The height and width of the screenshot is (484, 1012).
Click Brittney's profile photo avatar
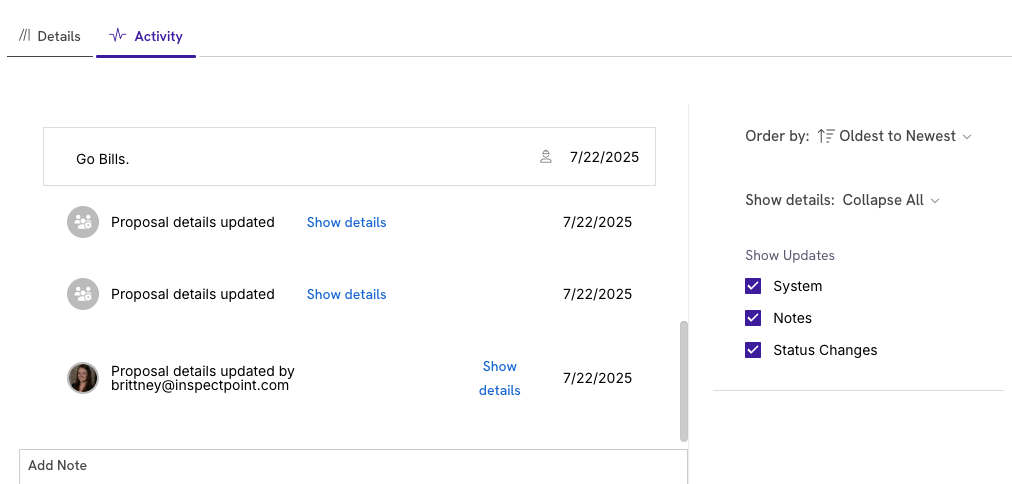tap(83, 378)
